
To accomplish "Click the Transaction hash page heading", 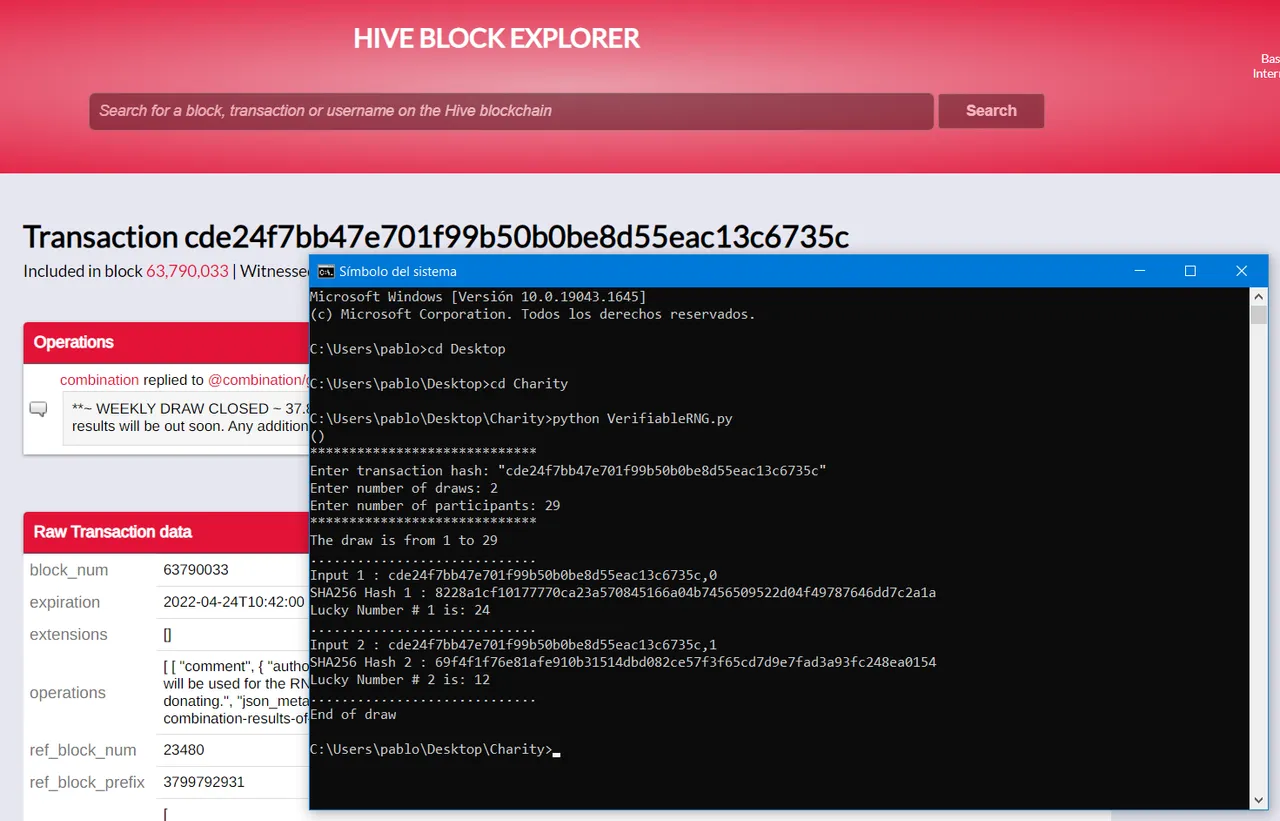I will click(436, 237).
